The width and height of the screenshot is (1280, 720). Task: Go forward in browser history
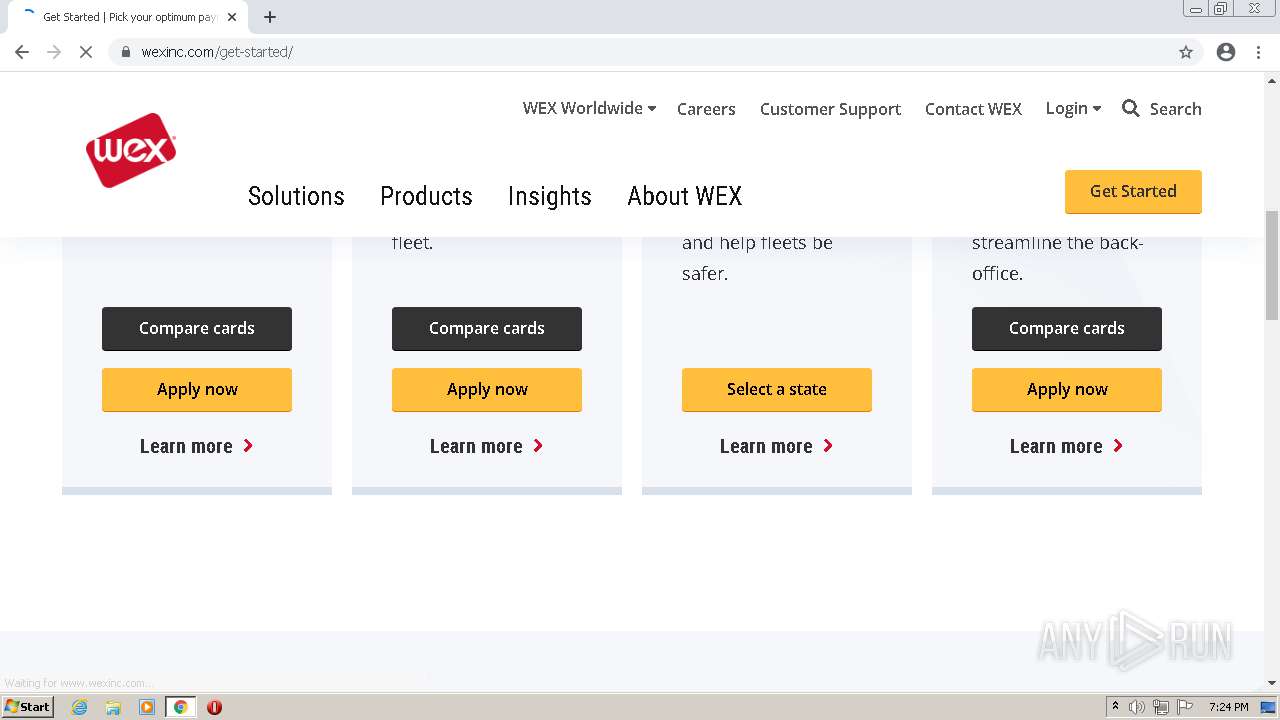[54, 52]
